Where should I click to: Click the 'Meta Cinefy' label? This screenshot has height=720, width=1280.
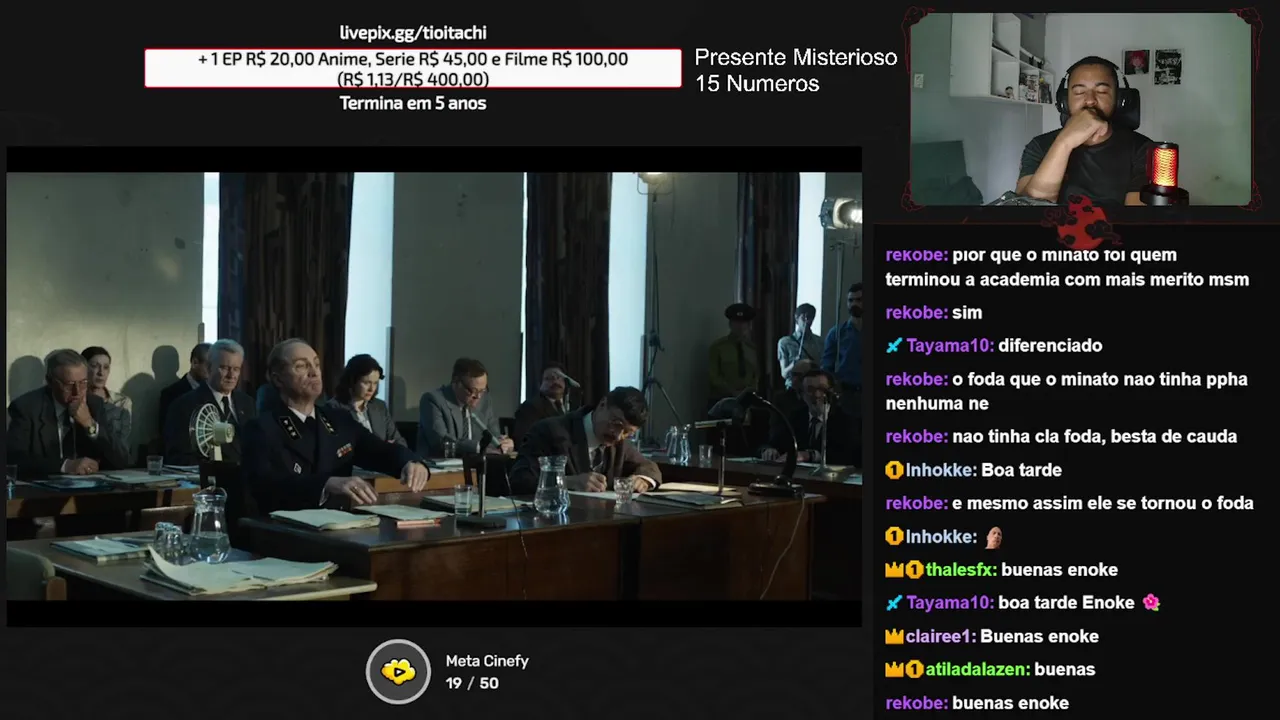(487, 661)
